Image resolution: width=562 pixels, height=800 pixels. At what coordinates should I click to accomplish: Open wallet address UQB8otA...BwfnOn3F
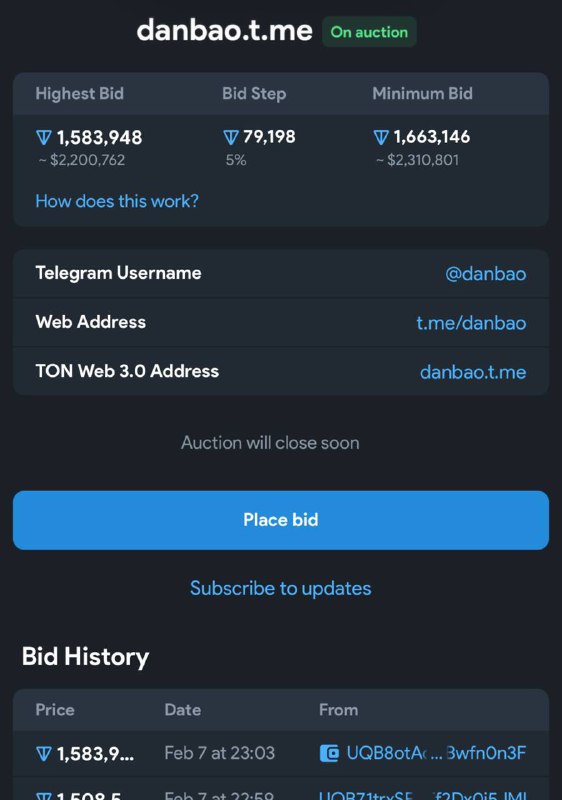click(436, 753)
